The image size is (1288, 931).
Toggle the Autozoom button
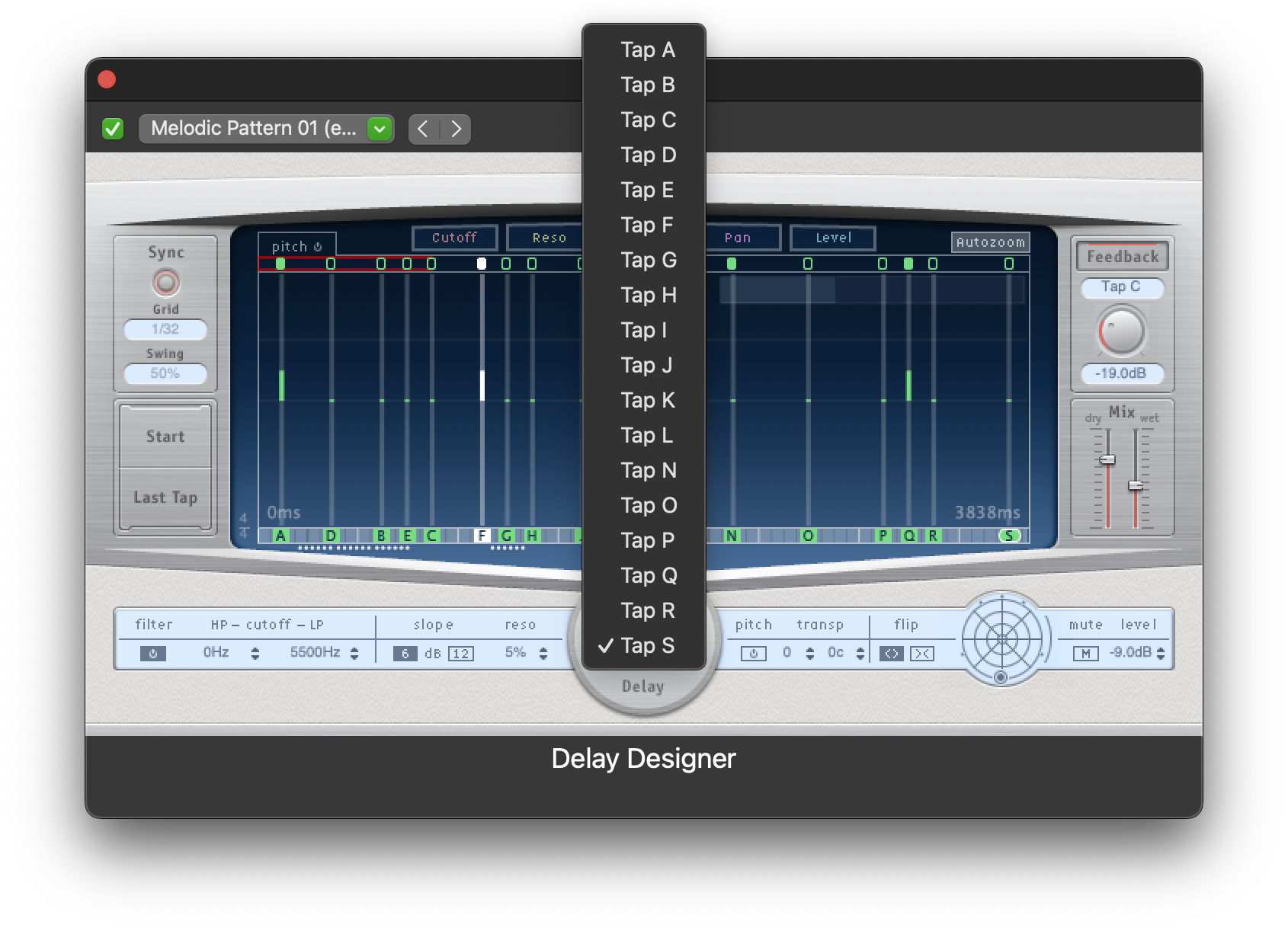(991, 242)
